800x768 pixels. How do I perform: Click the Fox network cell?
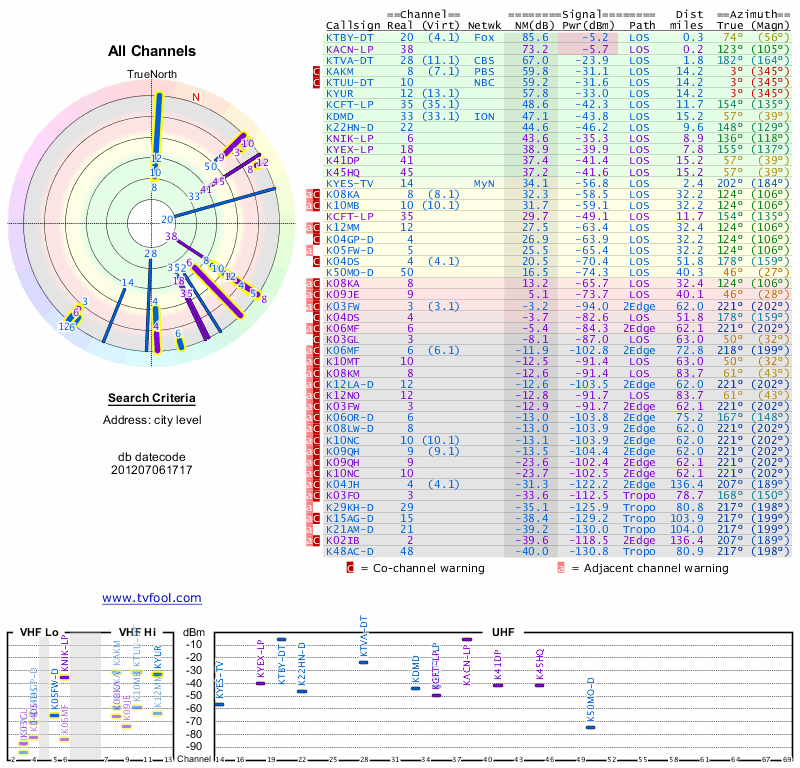[484, 37]
